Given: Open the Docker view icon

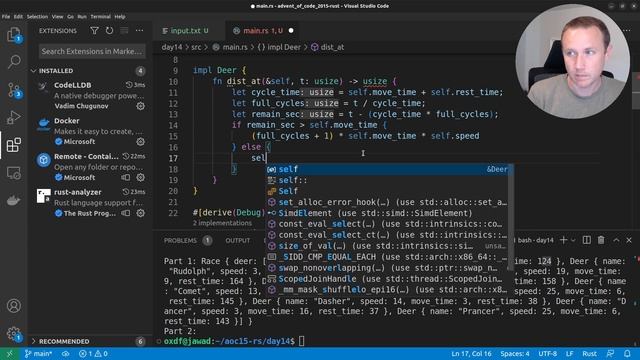Looking at the screenshot, I should pos(13,200).
